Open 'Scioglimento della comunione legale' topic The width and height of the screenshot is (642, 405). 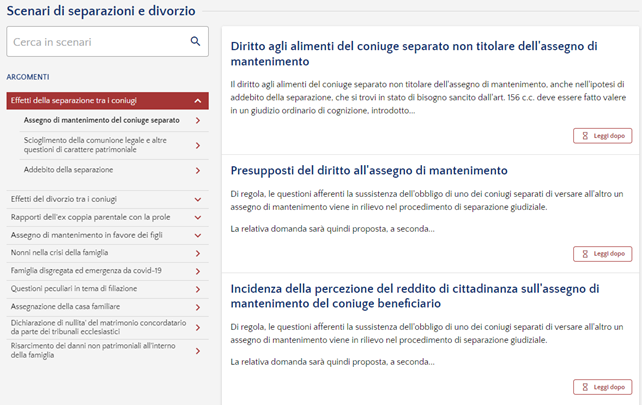[95, 145]
